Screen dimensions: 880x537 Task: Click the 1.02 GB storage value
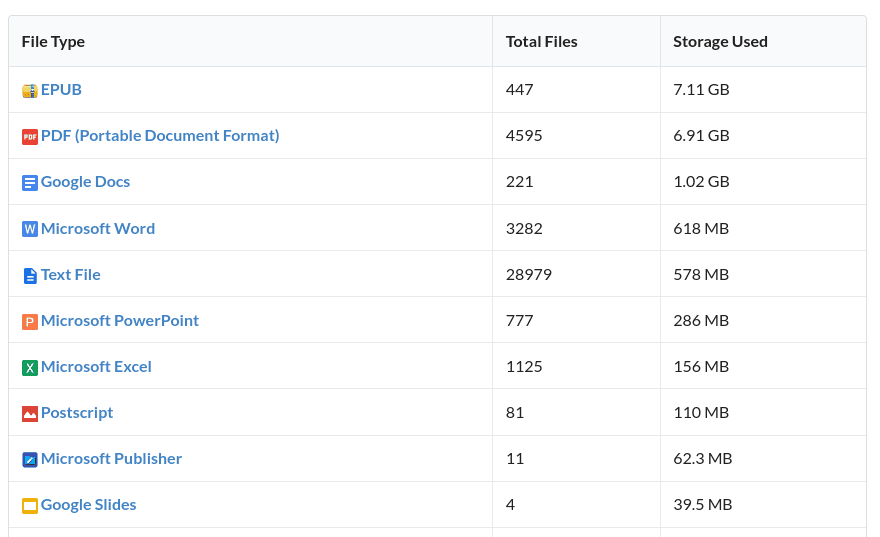tap(701, 181)
